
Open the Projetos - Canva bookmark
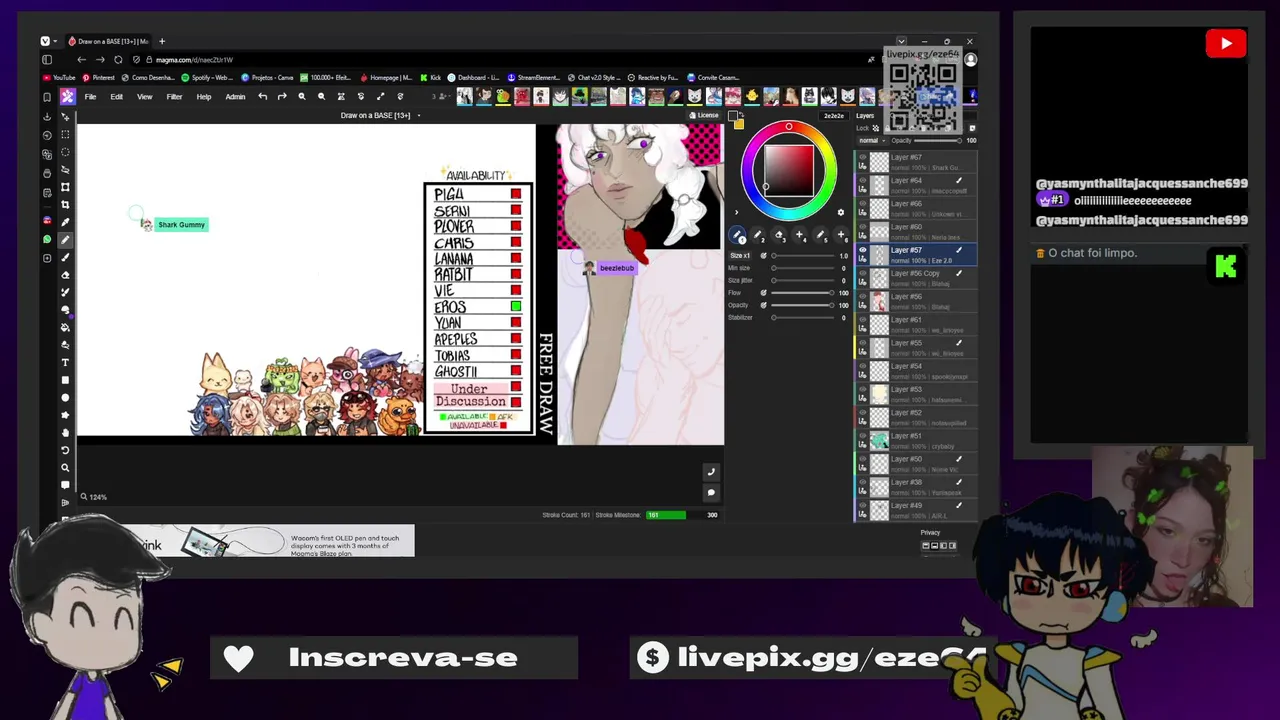[267, 77]
